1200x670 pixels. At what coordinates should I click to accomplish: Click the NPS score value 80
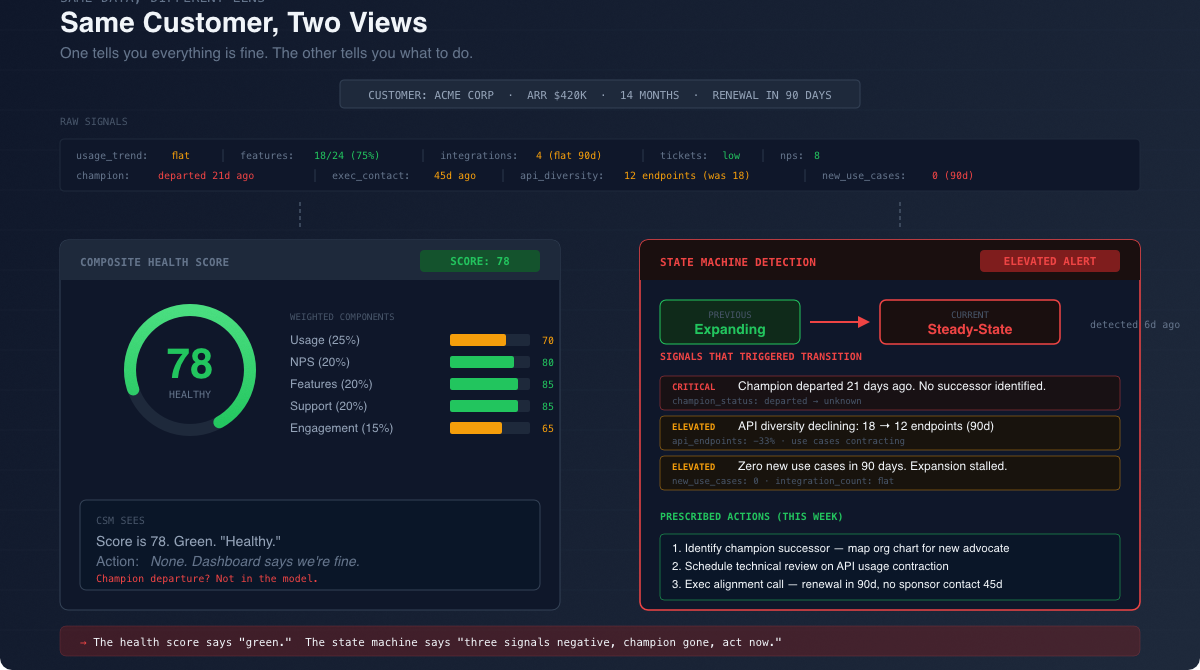point(548,363)
